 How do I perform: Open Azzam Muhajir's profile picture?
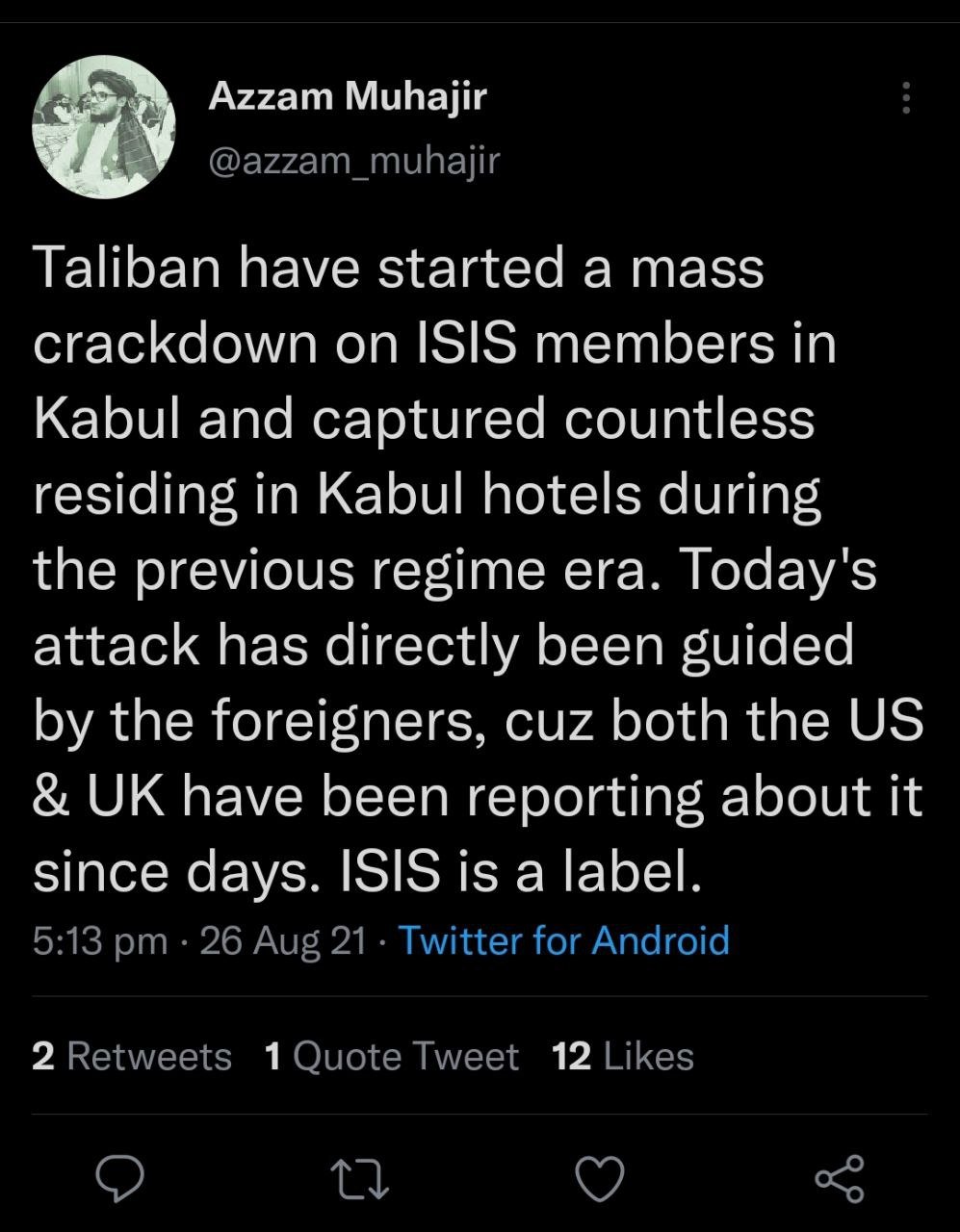point(104,127)
